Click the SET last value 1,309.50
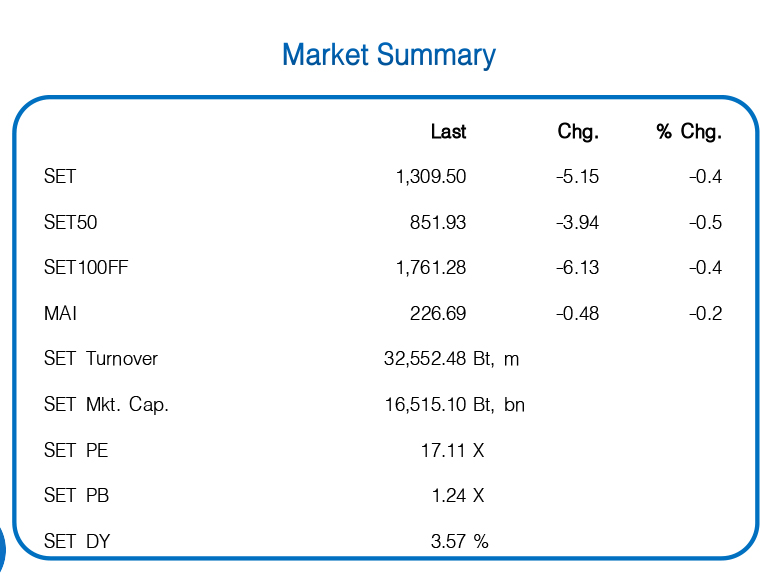The height and width of the screenshot is (582, 780). point(431,177)
